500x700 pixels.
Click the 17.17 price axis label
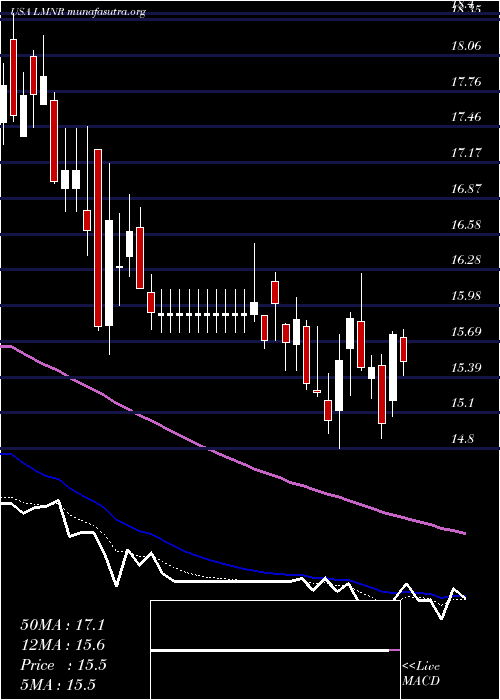pyautogui.click(x=466, y=153)
